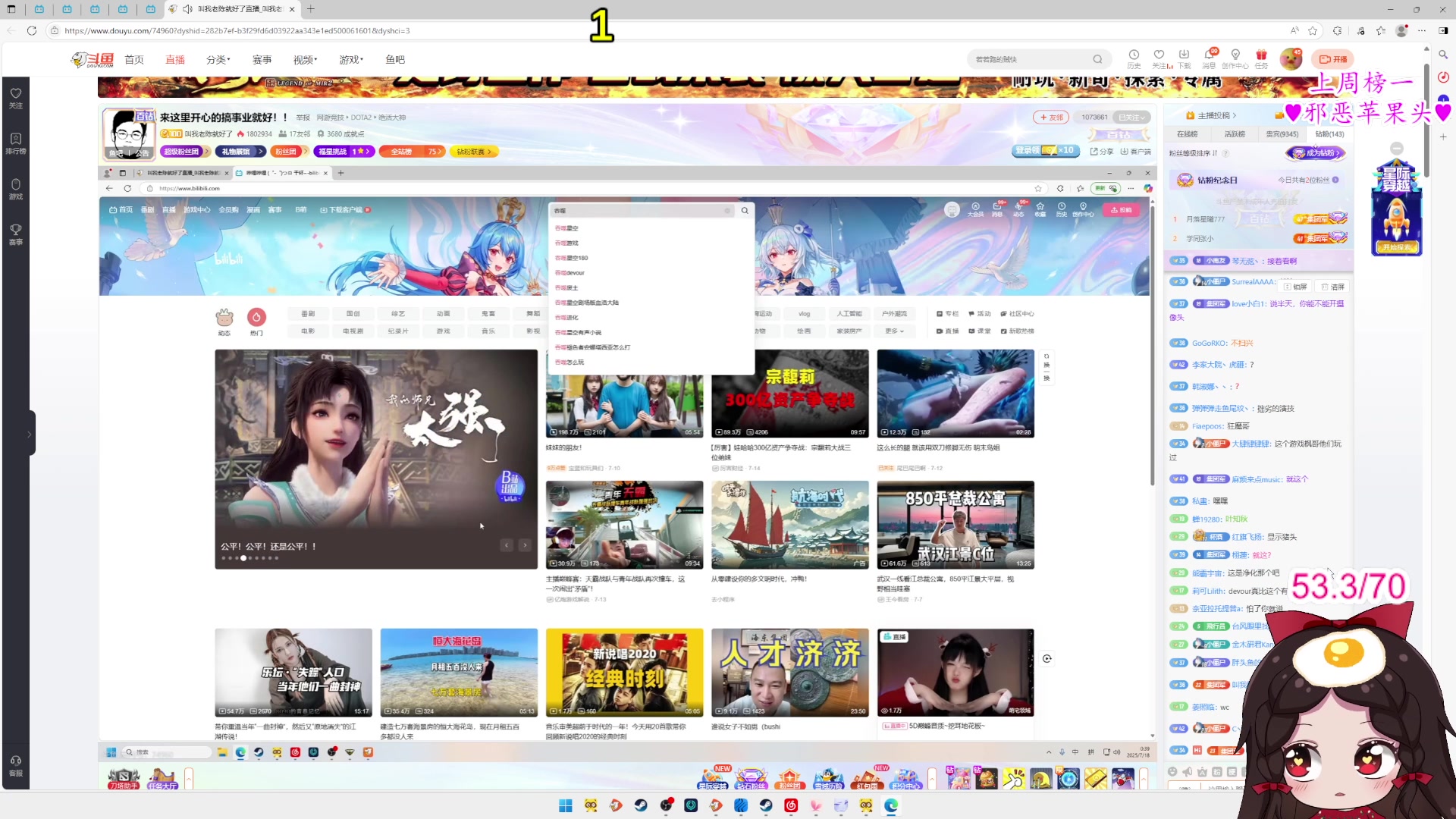Open the 已关注 follow dropdown
1456x819 pixels.
pyautogui.click(x=1132, y=118)
